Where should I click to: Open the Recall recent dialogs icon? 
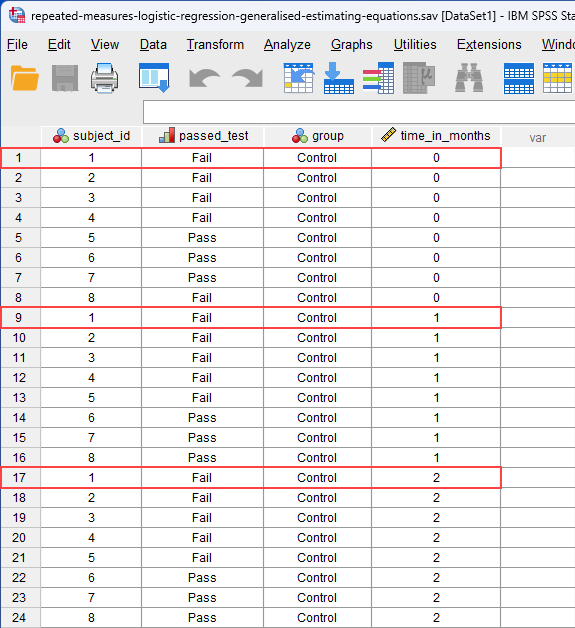(154, 78)
